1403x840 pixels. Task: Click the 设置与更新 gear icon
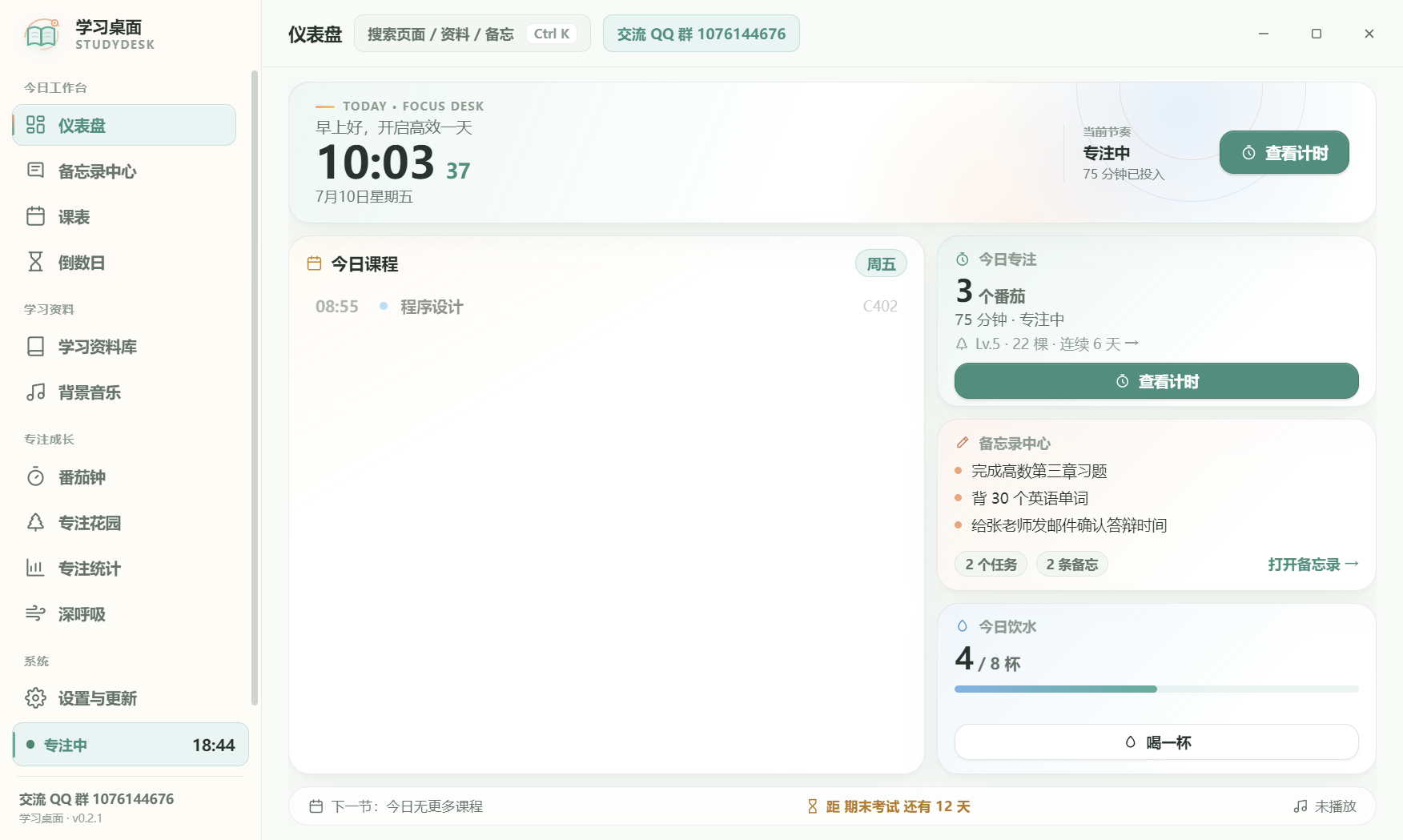click(x=35, y=697)
